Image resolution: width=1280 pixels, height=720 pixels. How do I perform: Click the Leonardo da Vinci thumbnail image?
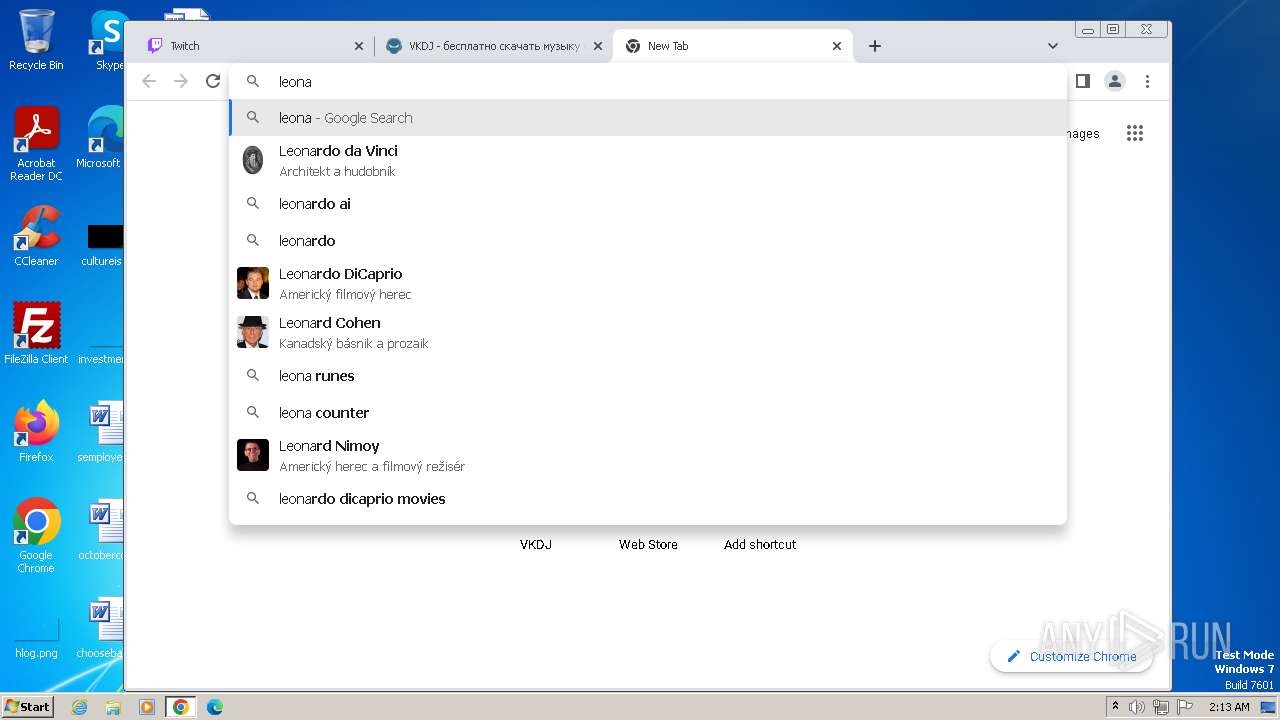coord(253,160)
